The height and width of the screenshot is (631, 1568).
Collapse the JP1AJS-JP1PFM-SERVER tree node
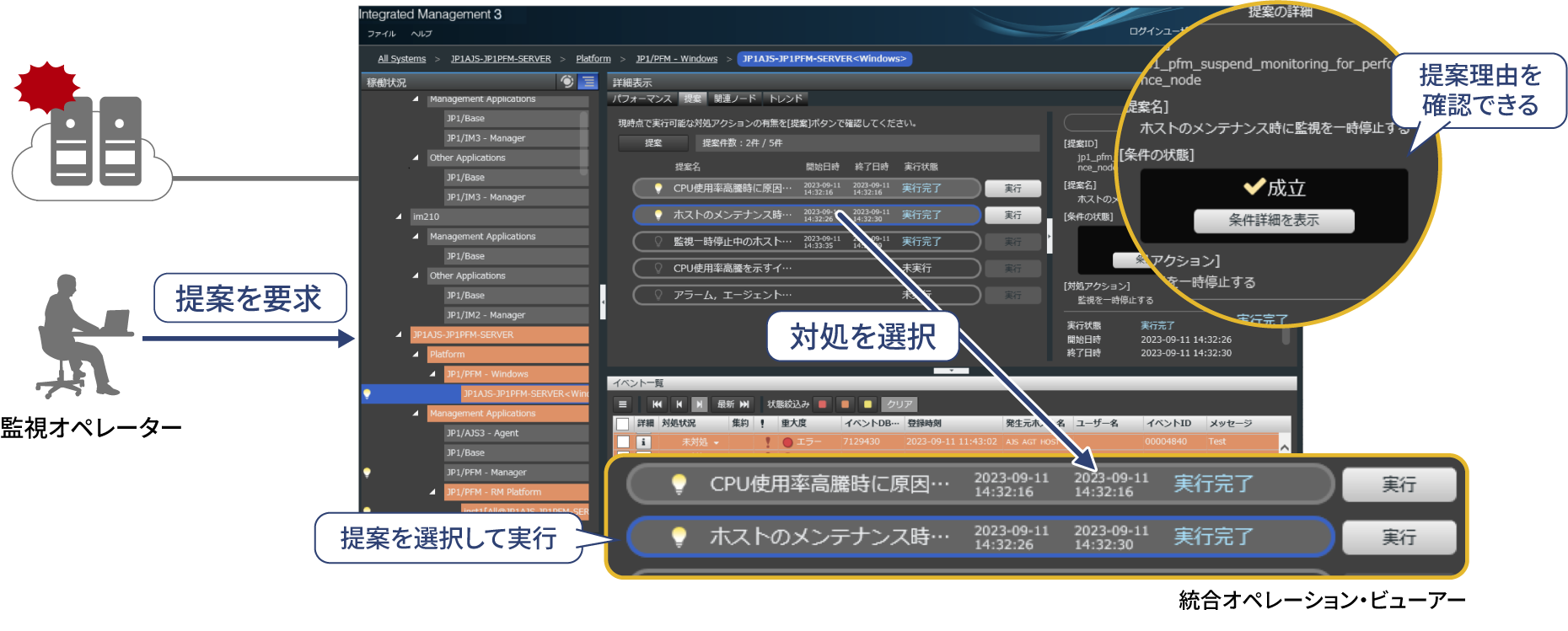coord(399,334)
